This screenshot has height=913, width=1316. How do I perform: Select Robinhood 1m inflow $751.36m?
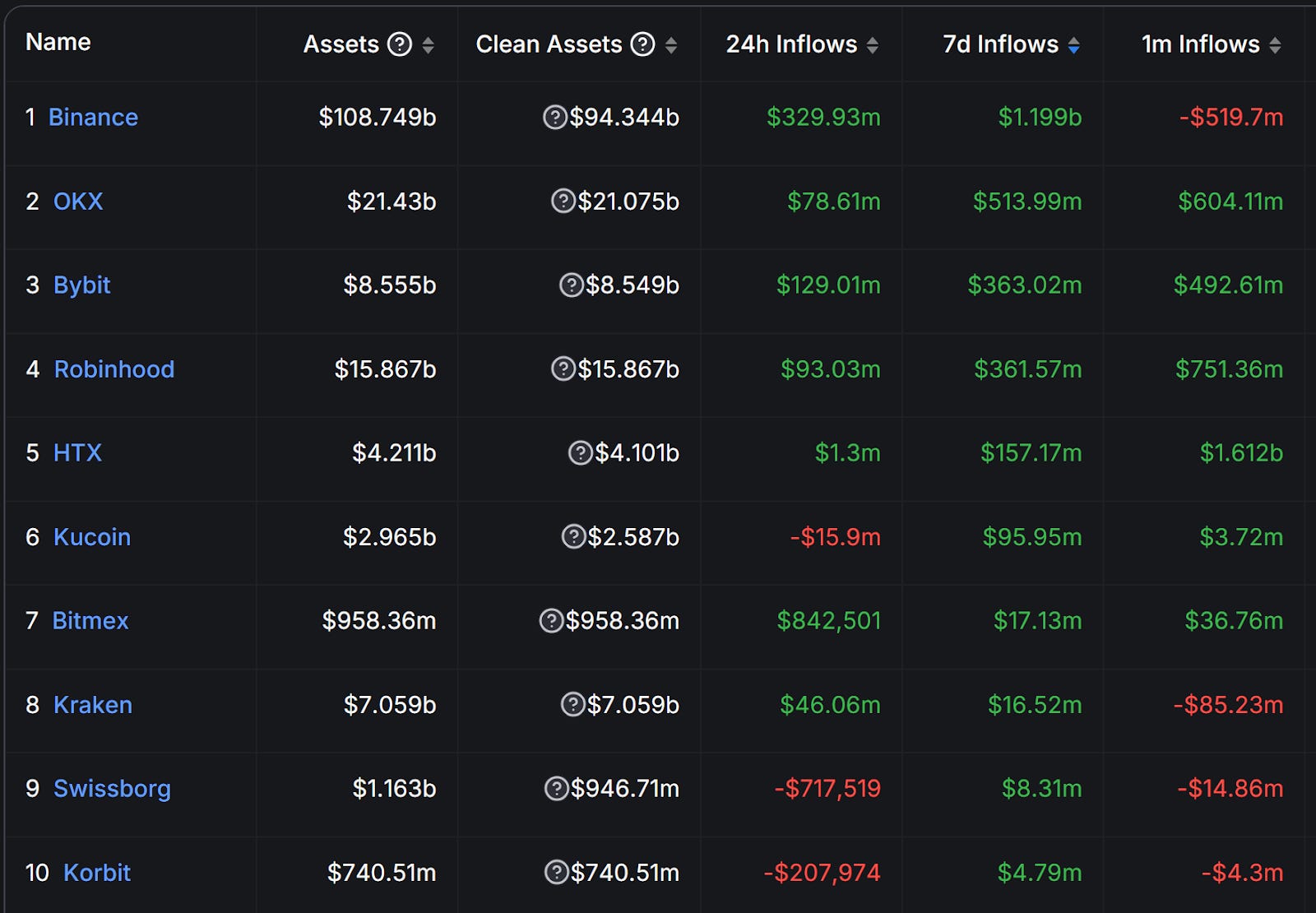point(1230,368)
